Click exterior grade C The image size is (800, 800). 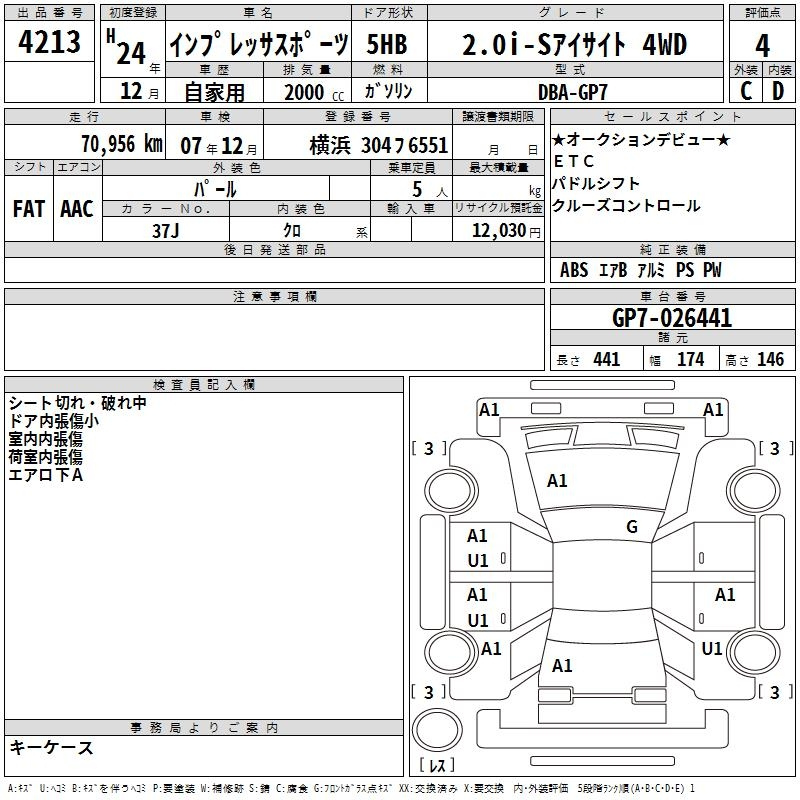746,91
